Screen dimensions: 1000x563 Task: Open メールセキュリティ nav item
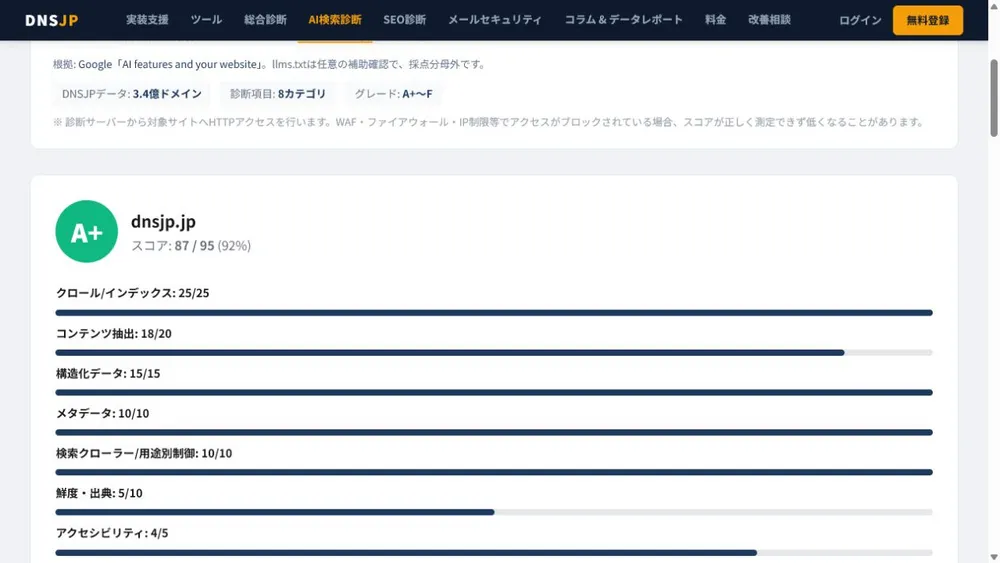[x=495, y=20]
